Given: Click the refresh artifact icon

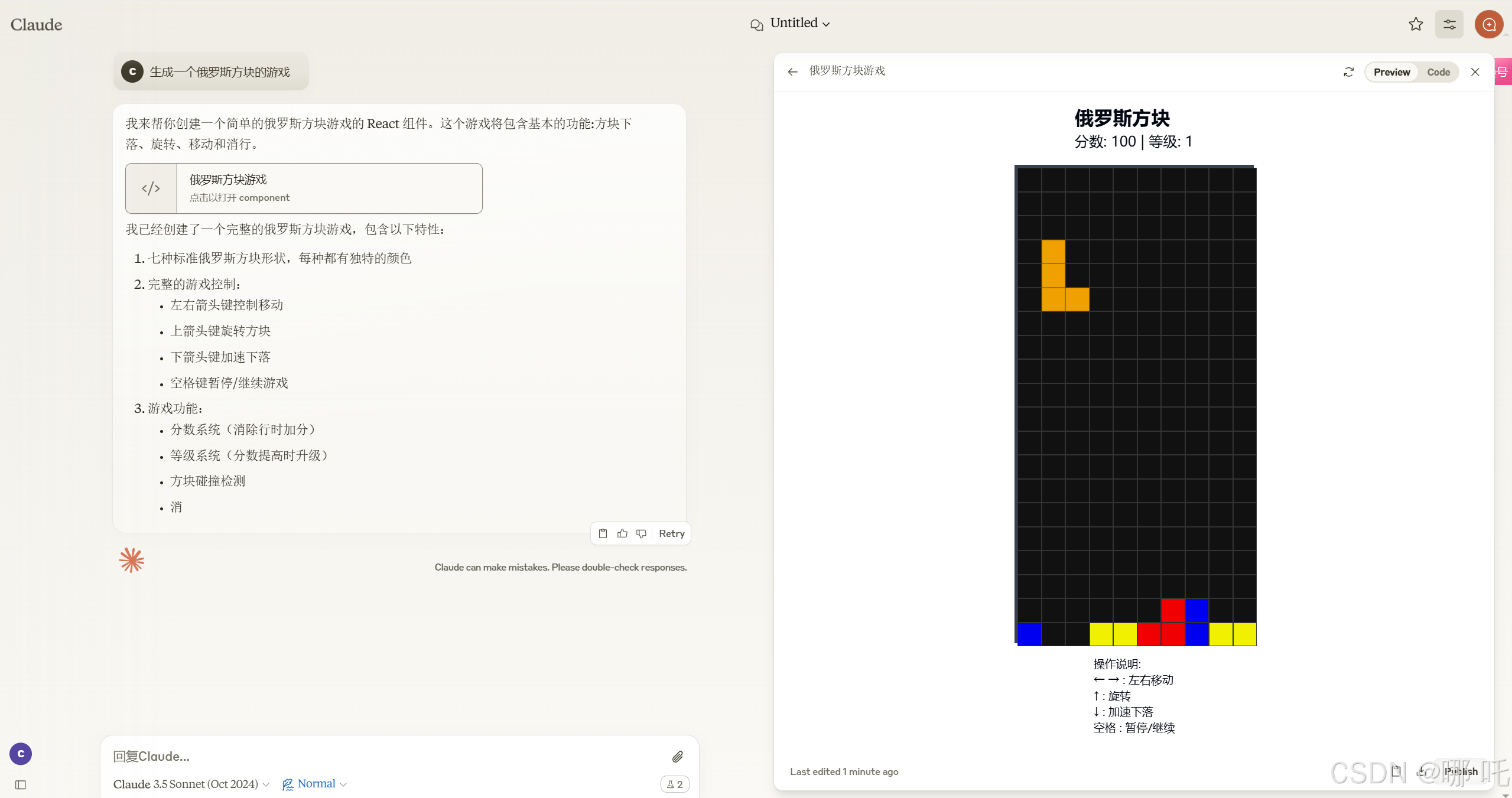Looking at the screenshot, I should click(x=1348, y=72).
